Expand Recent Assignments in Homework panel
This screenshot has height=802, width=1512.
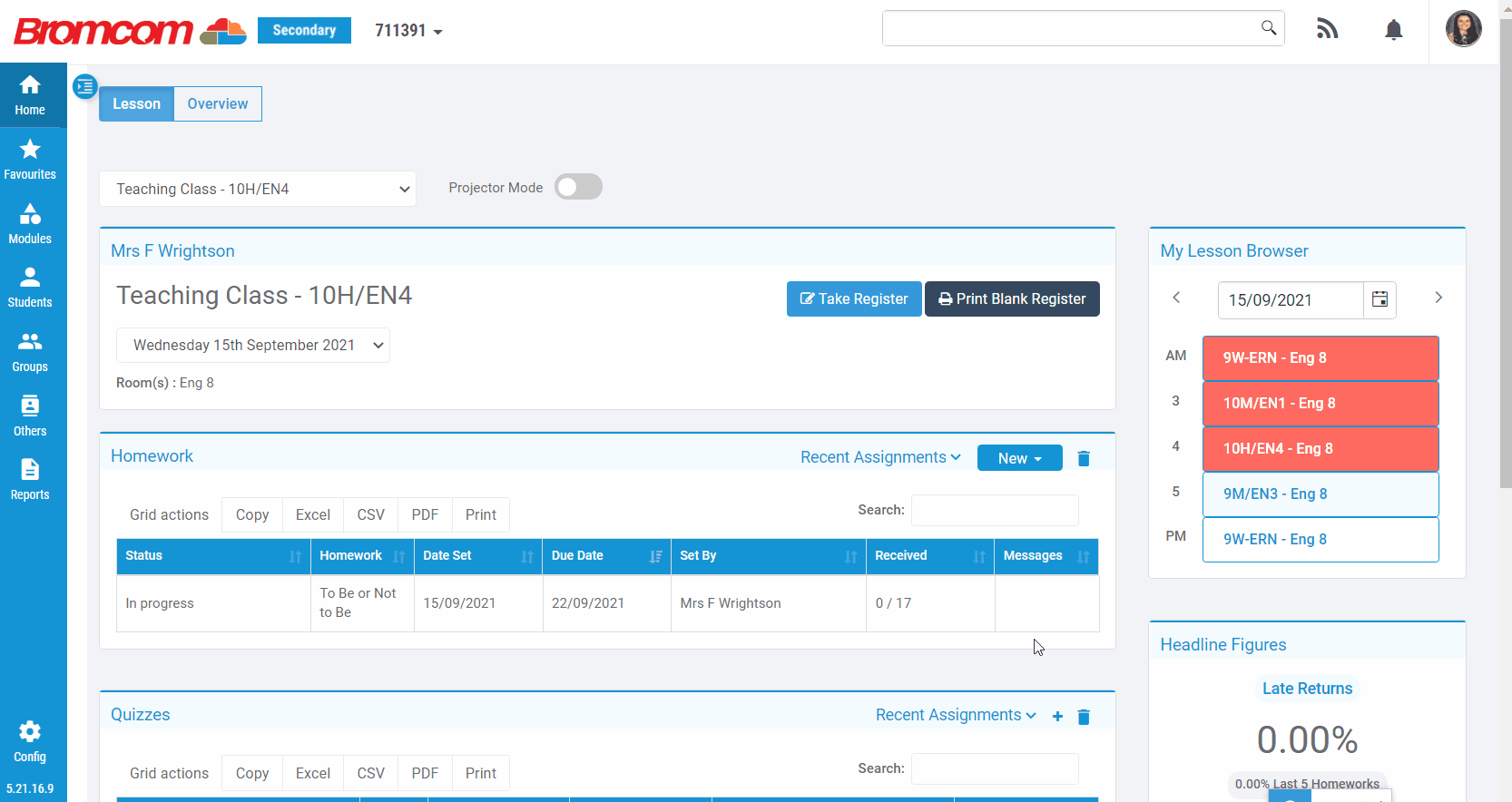879,457
